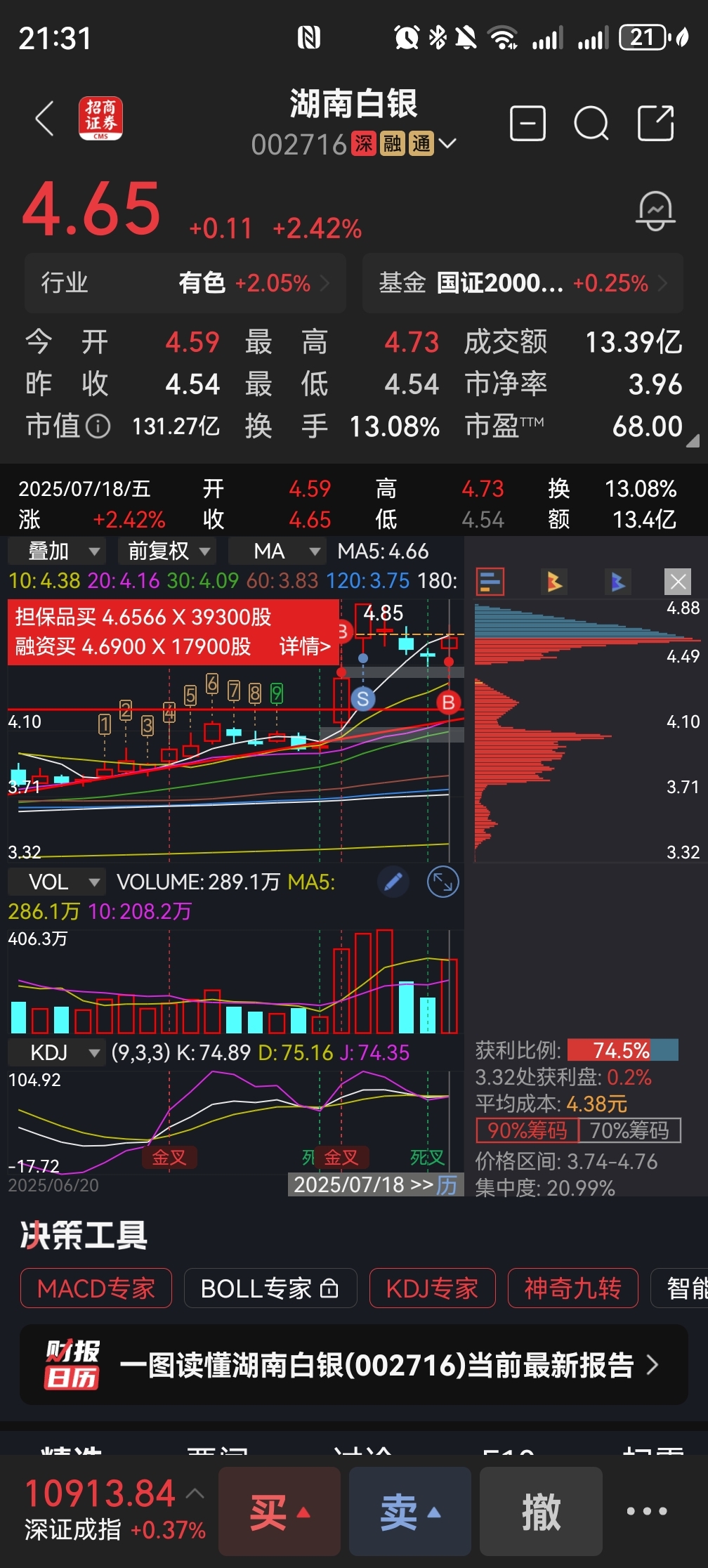708x1568 pixels.
Task: Tap the battery 21 indicator
Action: 643,37
